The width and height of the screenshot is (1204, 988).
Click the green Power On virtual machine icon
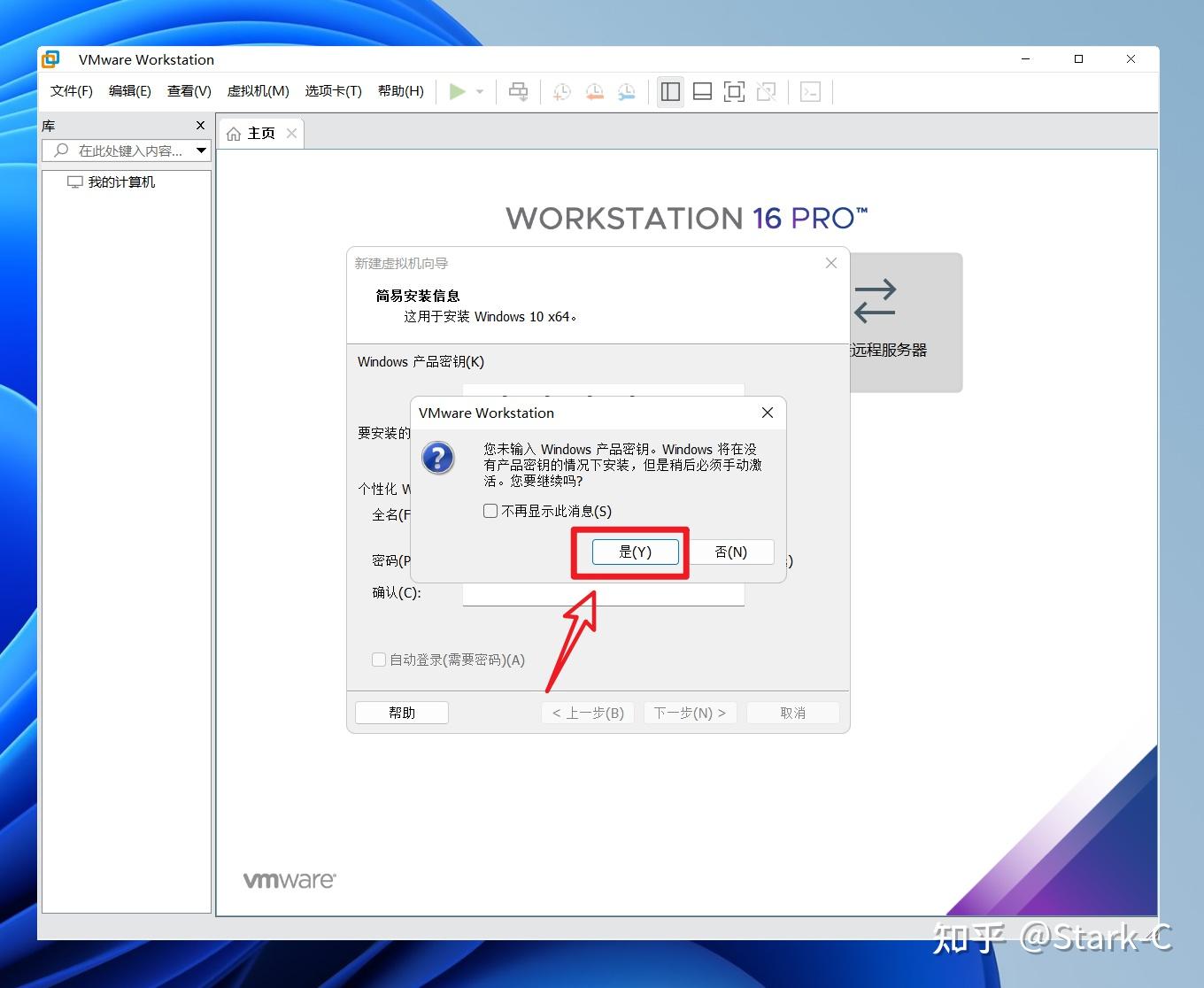(x=459, y=91)
